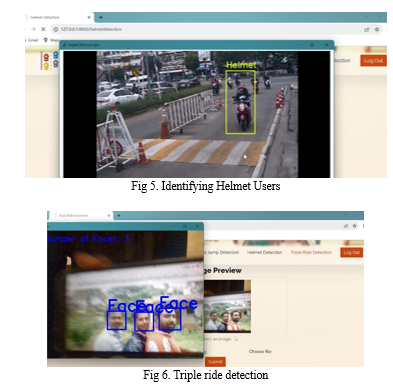Click traffic light logo on helmet page
Viewport: 393px width, 386px height.
(51, 61)
